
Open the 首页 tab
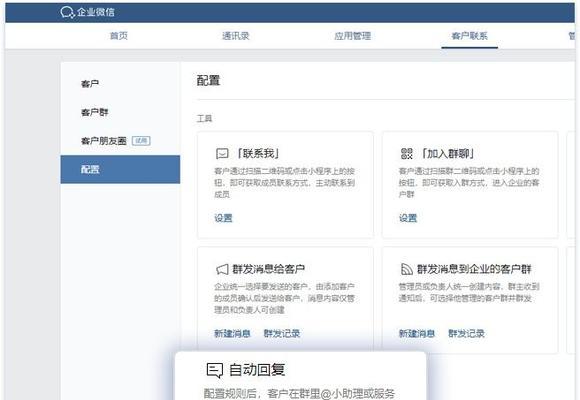(x=119, y=36)
